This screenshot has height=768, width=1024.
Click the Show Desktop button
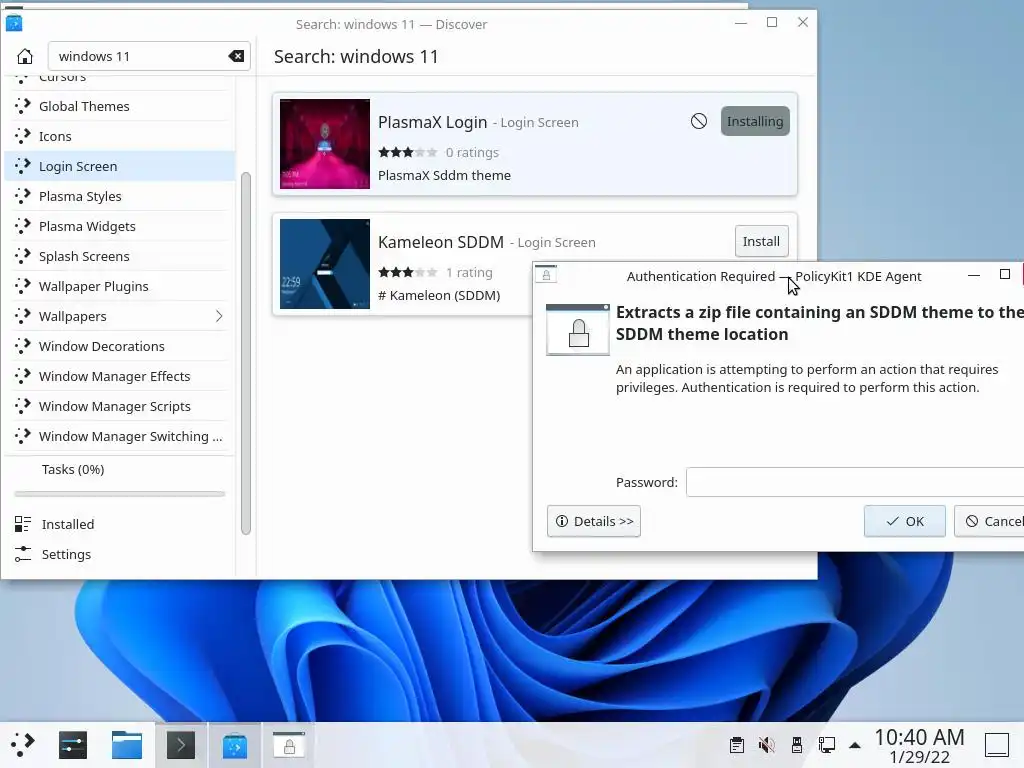997,744
